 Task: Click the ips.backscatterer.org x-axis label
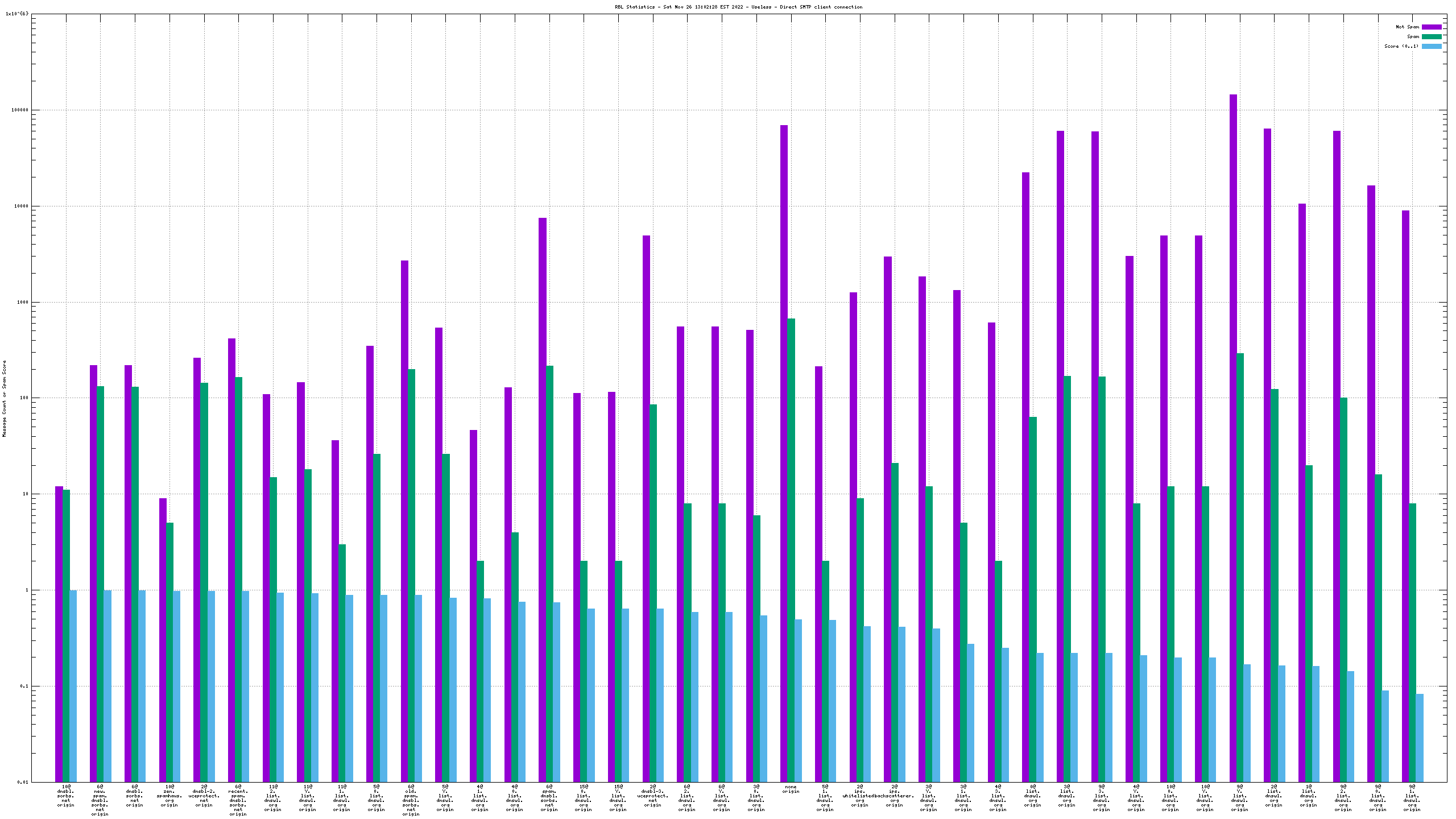[x=894, y=796]
